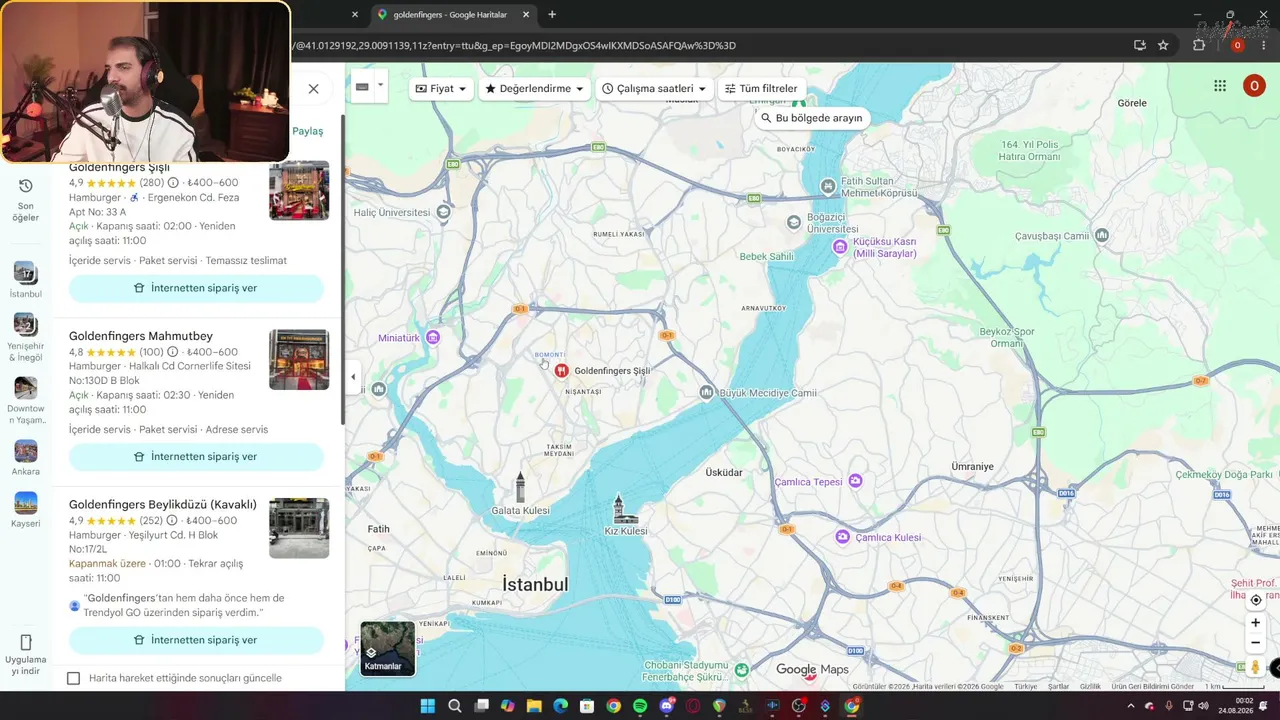Activate the Street View pegman
Image resolution: width=1280 pixels, height=720 pixels.
pyautogui.click(x=1256, y=667)
